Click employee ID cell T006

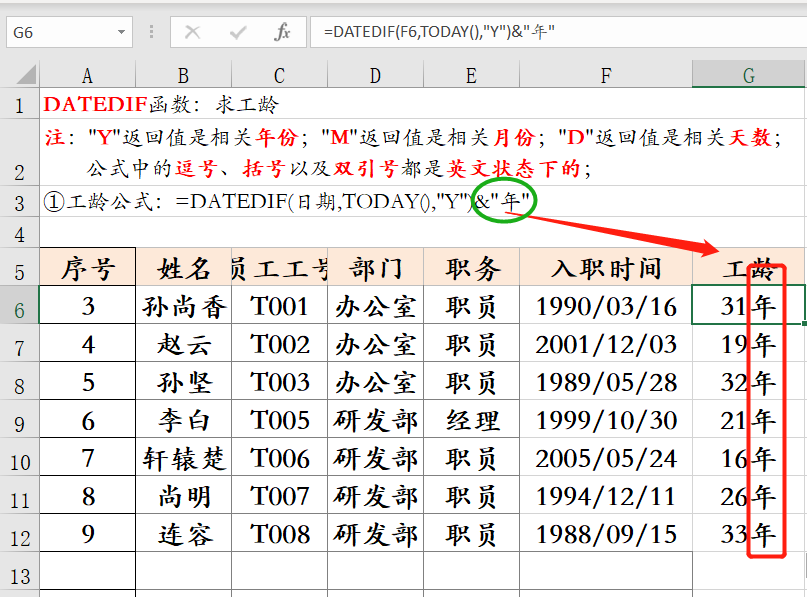(x=279, y=458)
